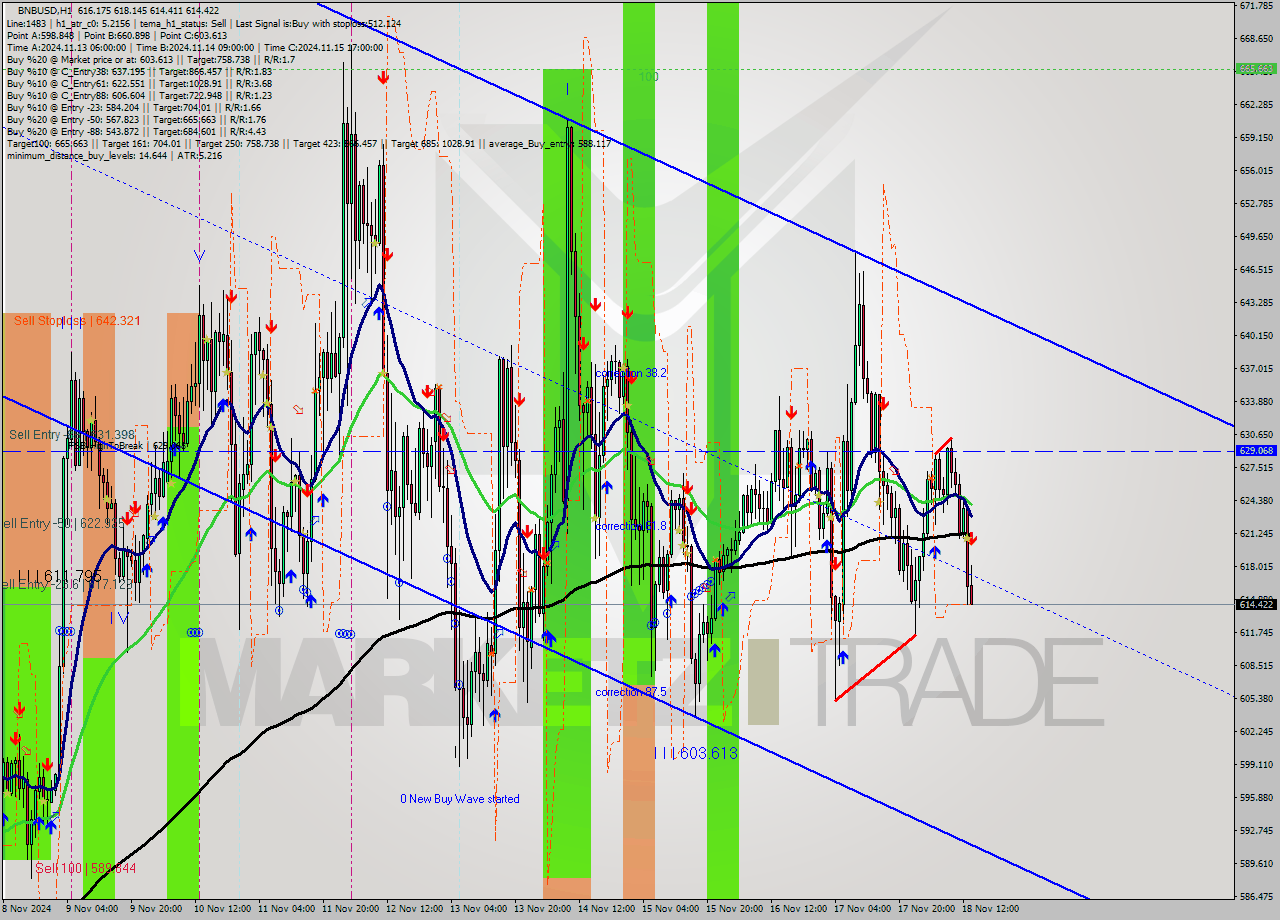
Task: Click price axis value 640.150
Action: [1256, 335]
